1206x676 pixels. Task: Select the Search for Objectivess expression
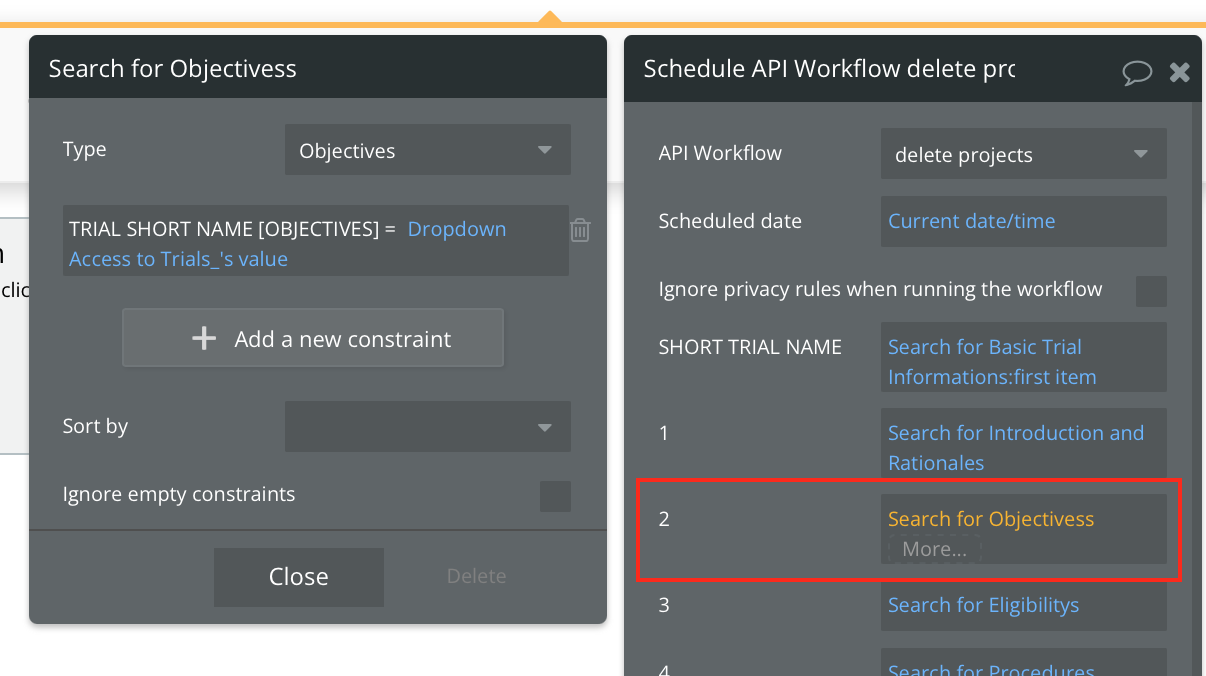click(x=990, y=519)
